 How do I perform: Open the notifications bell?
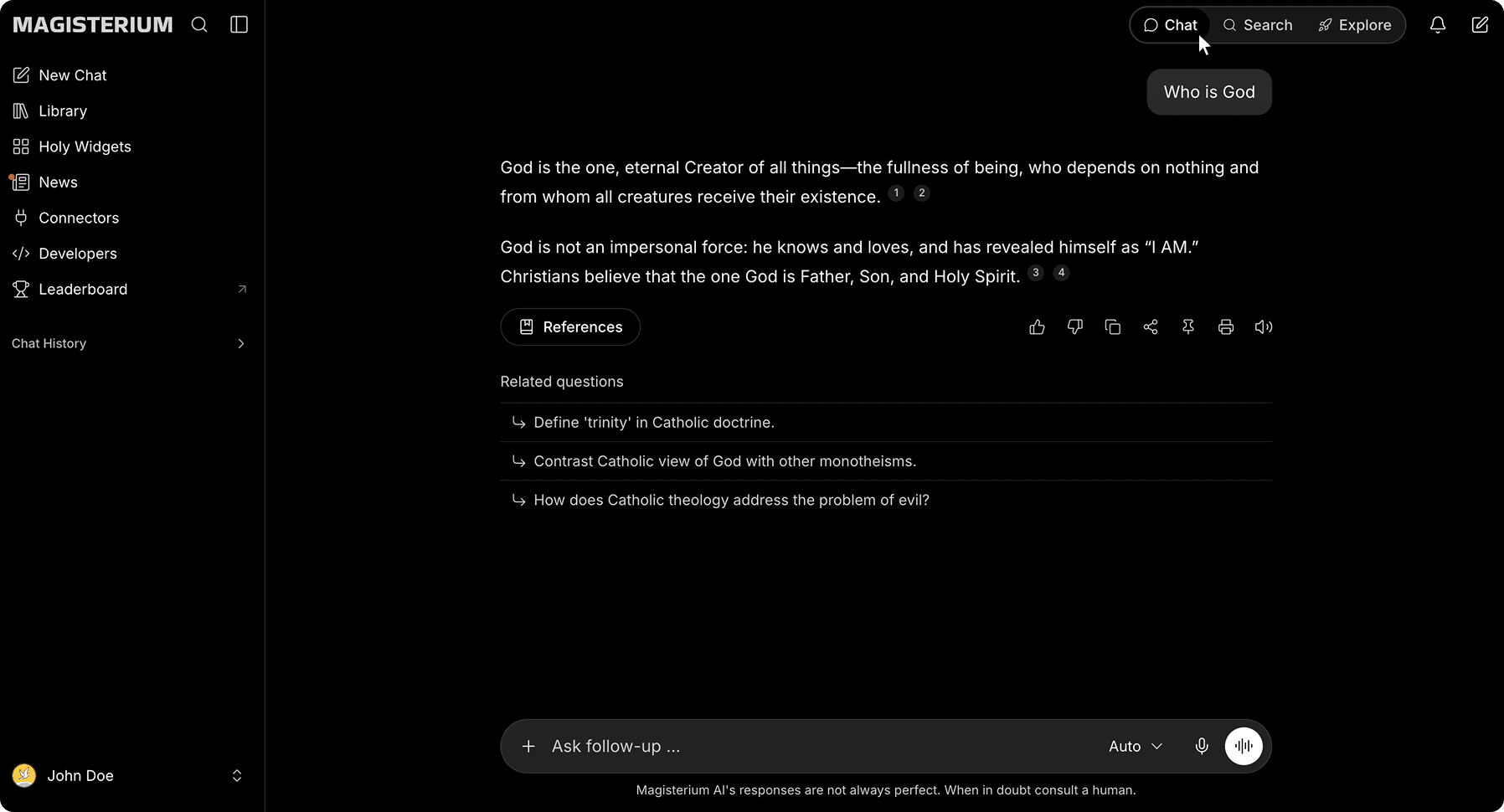(x=1438, y=25)
